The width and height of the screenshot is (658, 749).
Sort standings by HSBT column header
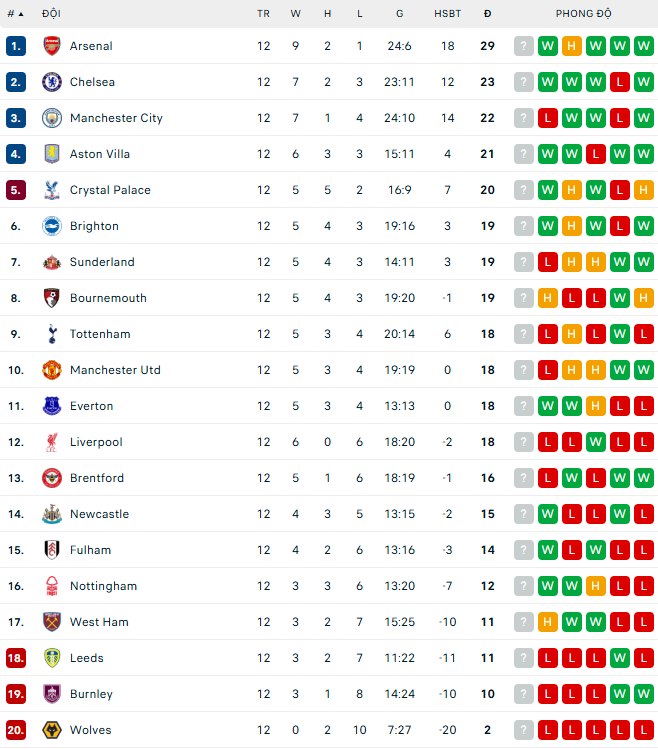point(447,14)
